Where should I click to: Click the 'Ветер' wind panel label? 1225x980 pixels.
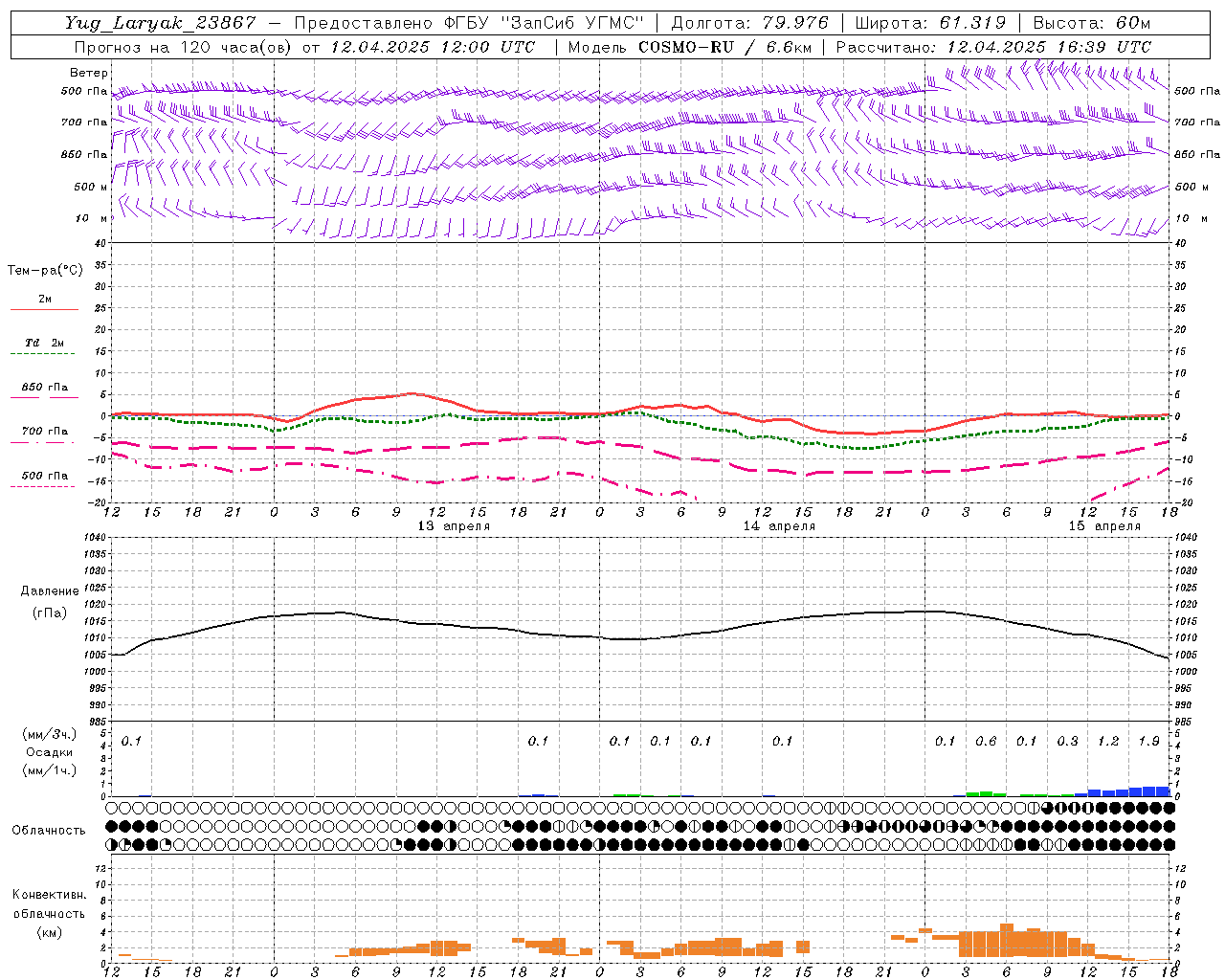[89, 73]
